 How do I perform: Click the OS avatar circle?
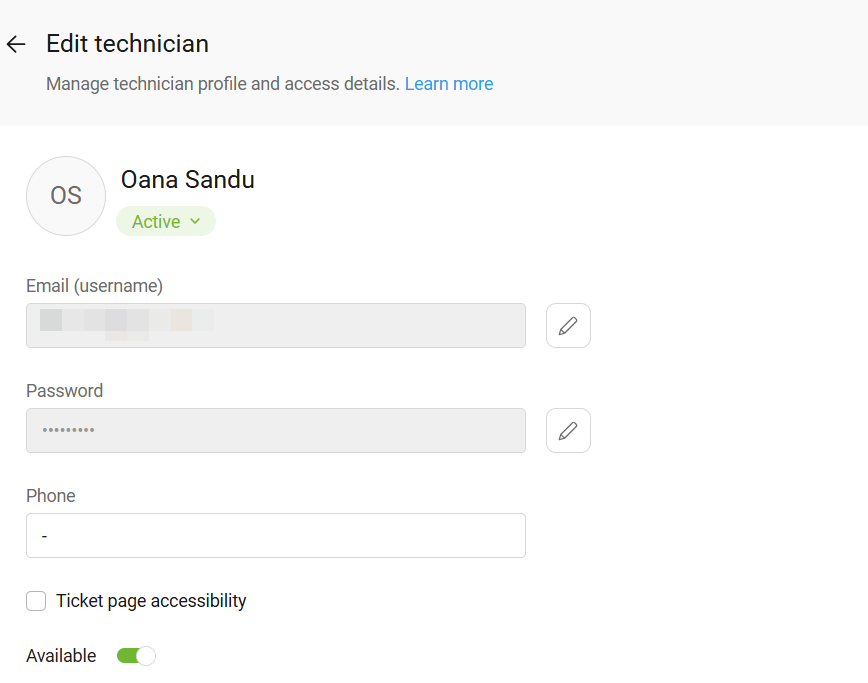click(x=66, y=196)
